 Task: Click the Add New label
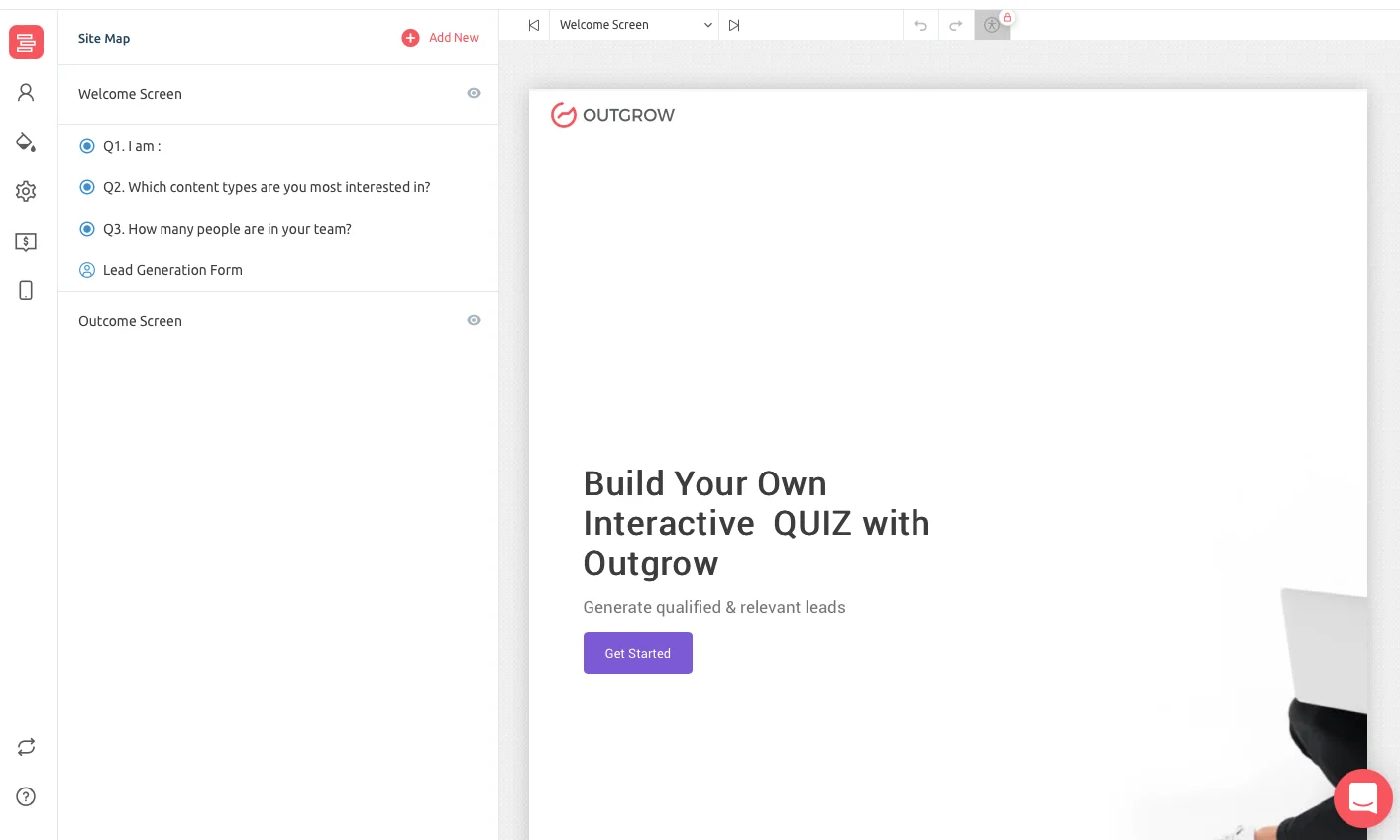click(454, 38)
